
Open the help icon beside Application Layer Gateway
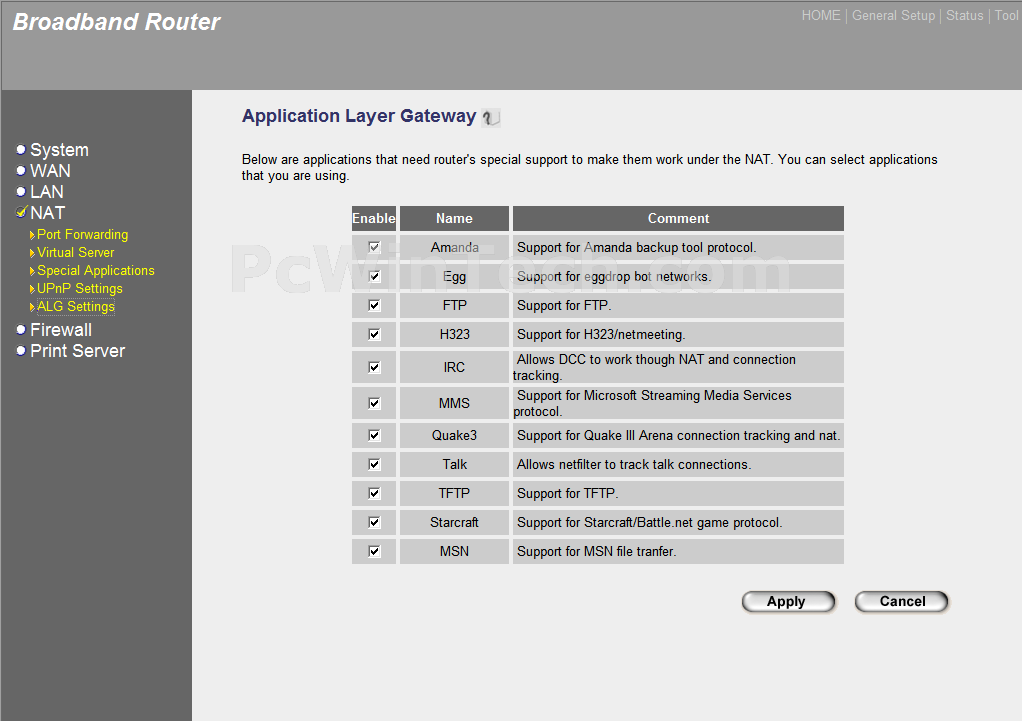491,118
